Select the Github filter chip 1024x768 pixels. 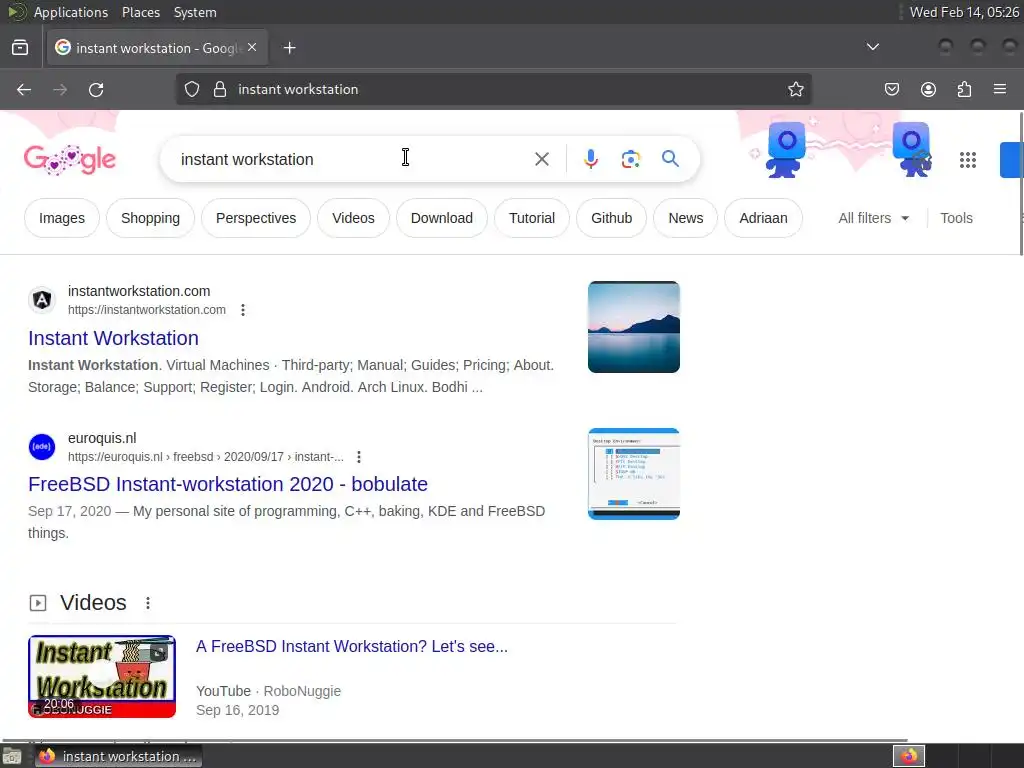coord(611,218)
